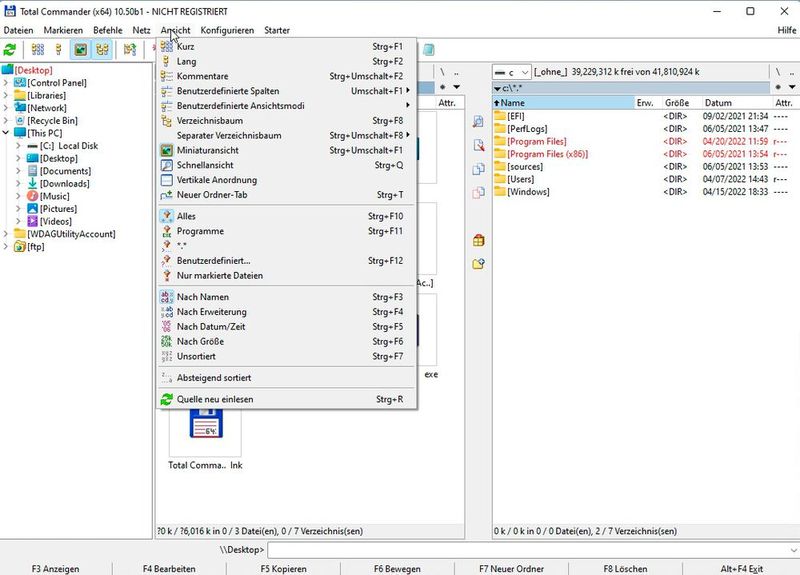Click the copy files icon in middle bar
The image size is (800, 575).
[x=478, y=169]
